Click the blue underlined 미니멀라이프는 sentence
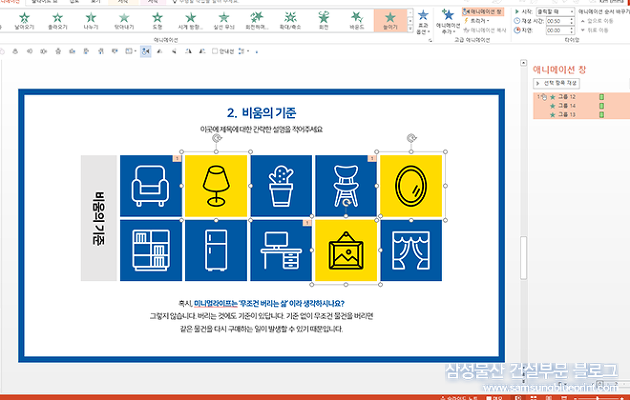630x400 pixels. tap(269, 304)
